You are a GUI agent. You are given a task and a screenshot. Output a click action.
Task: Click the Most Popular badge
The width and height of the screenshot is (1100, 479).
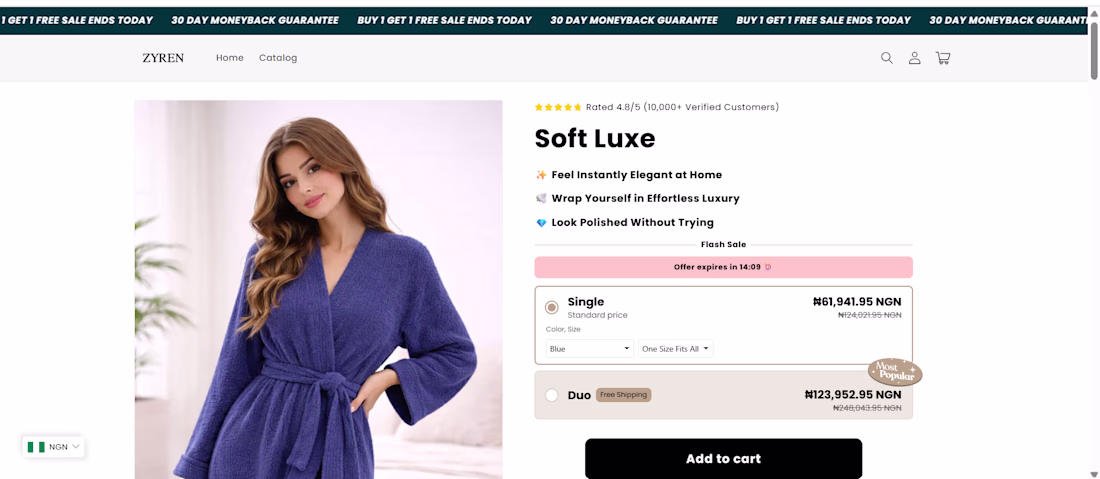(894, 372)
